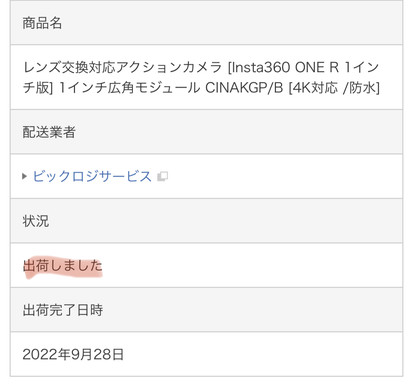Click empty space in the 配送業者 header row

pyautogui.click(x=240, y=132)
